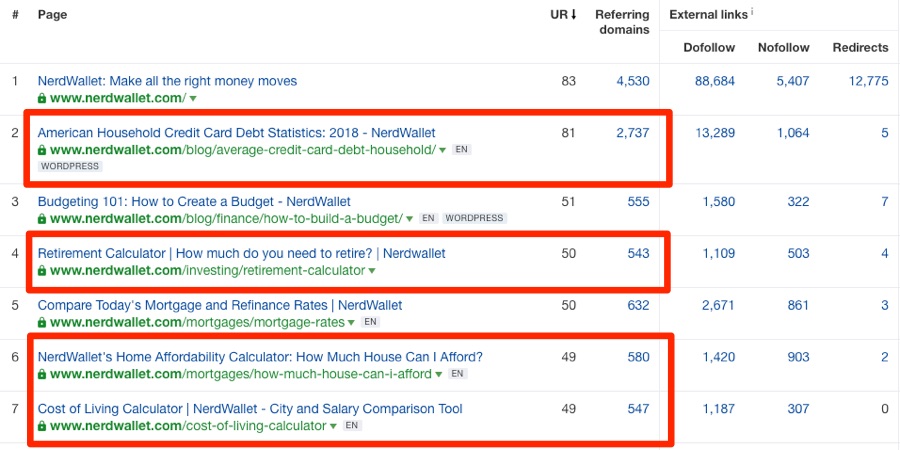Open referring domains count 4,530
900x450 pixels.
click(633, 82)
